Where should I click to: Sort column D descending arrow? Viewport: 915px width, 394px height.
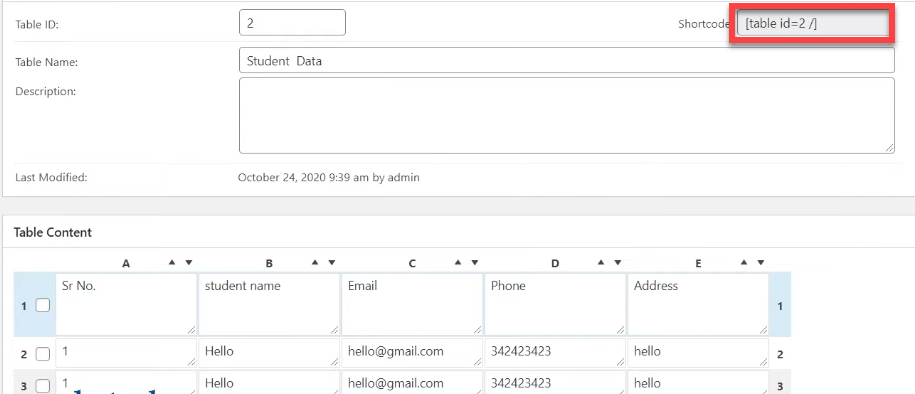(x=617, y=263)
